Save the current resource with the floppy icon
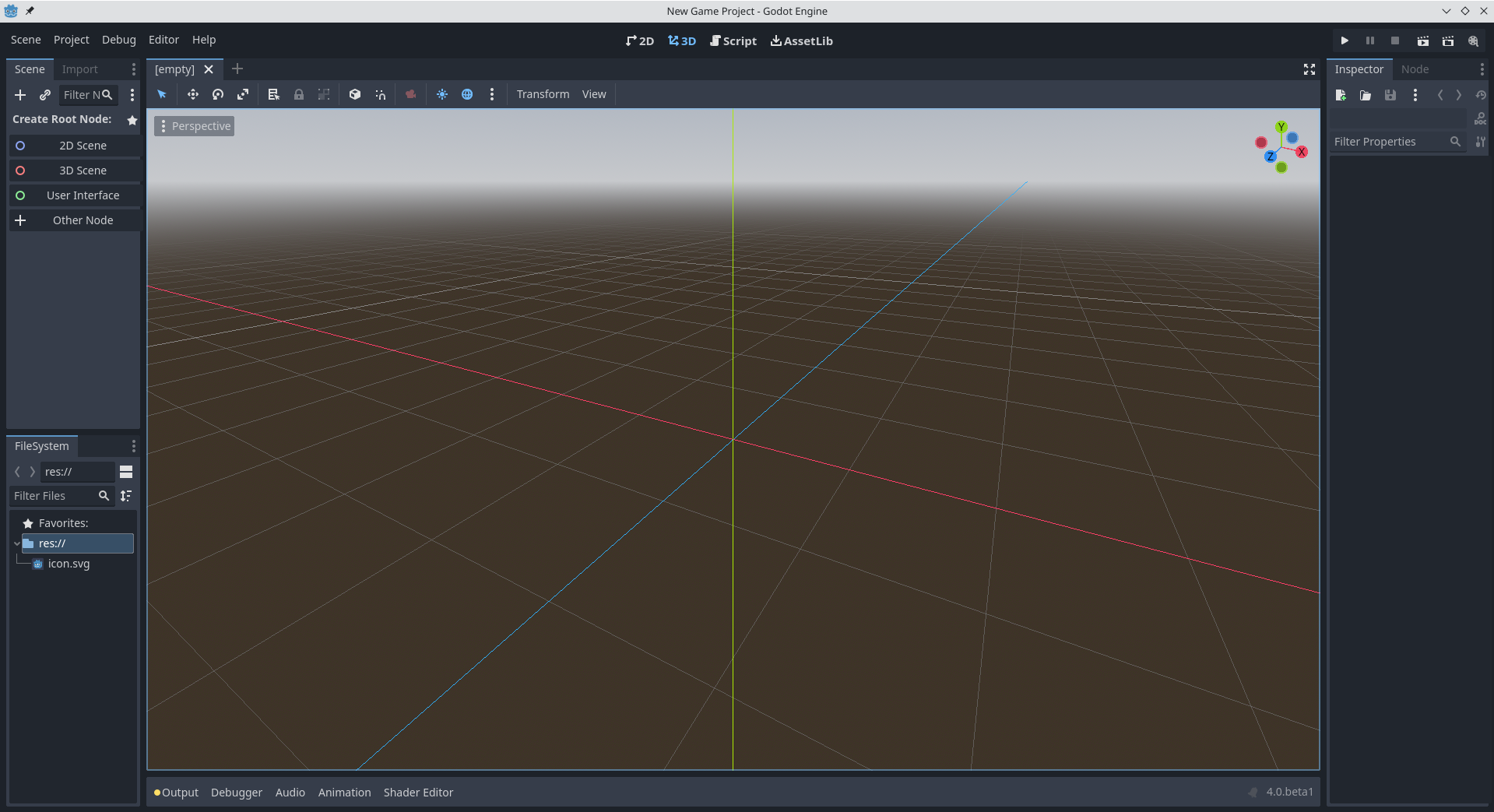This screenshot has height=812, width=1494. 1390,95
